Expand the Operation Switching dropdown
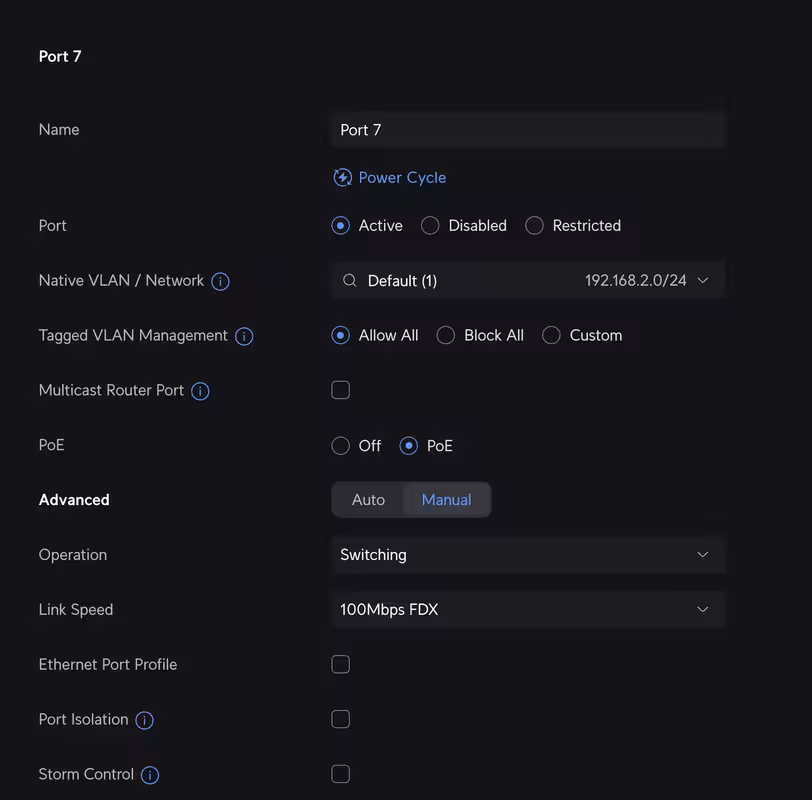Viewport: 812px width, 800px height. 528,555
